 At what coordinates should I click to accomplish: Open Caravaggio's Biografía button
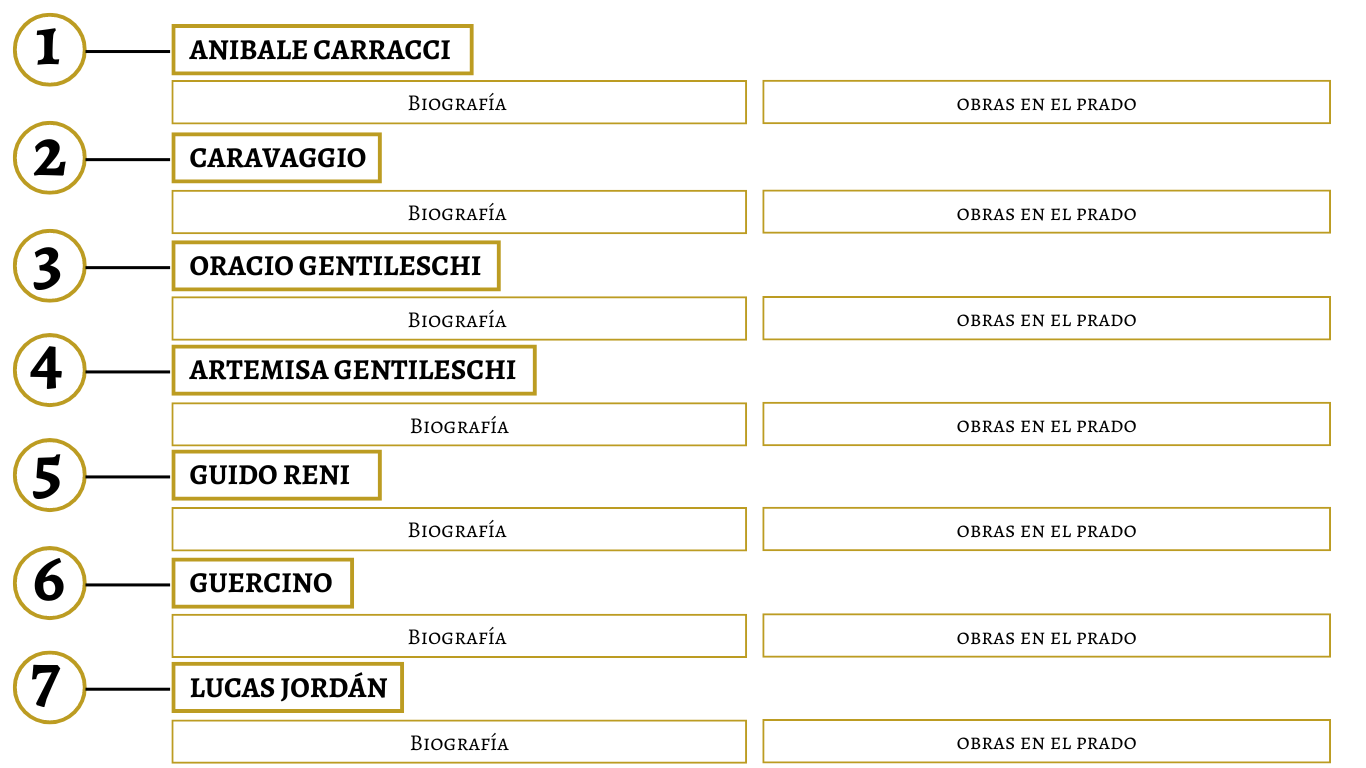459,212
